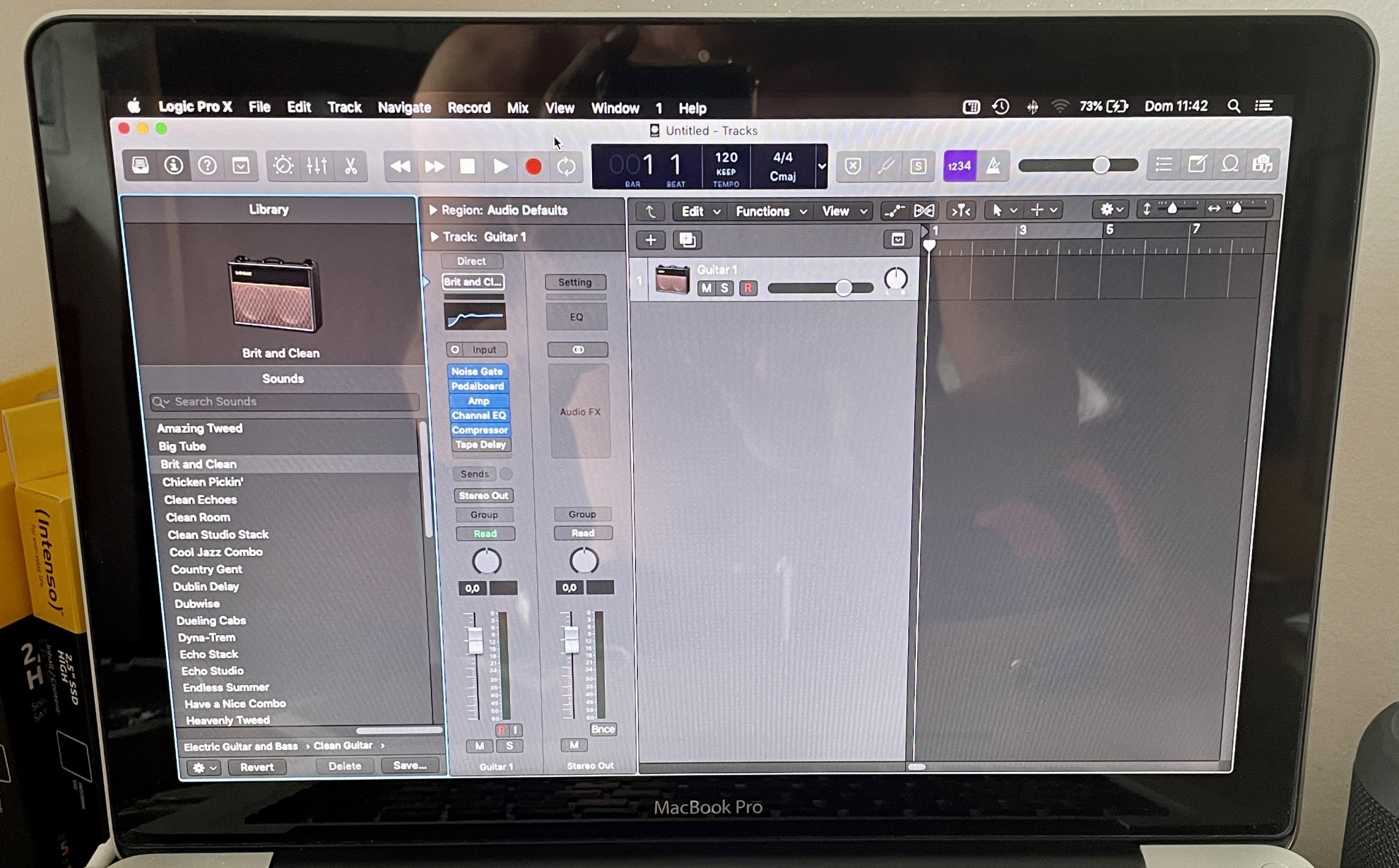Open LCD display mode dropdown arrow
The width and height of the screenshot is (1399, 868).
[821, 167]
